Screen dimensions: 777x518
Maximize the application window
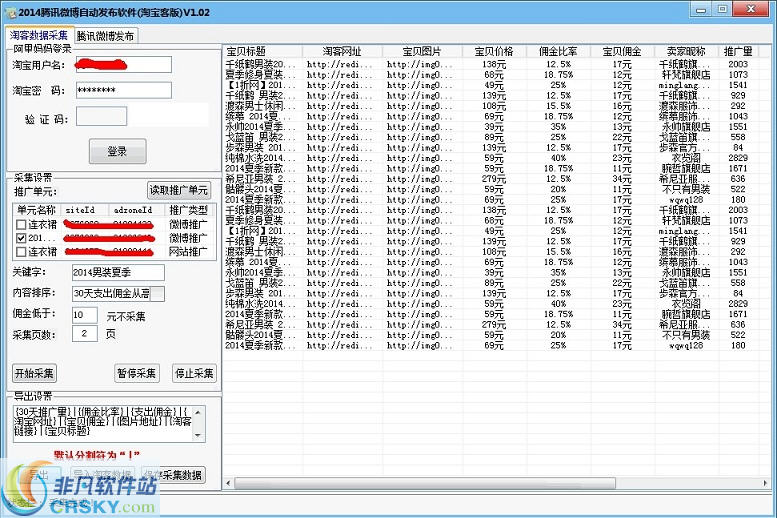pyautogui.click(x=722, y=10)
